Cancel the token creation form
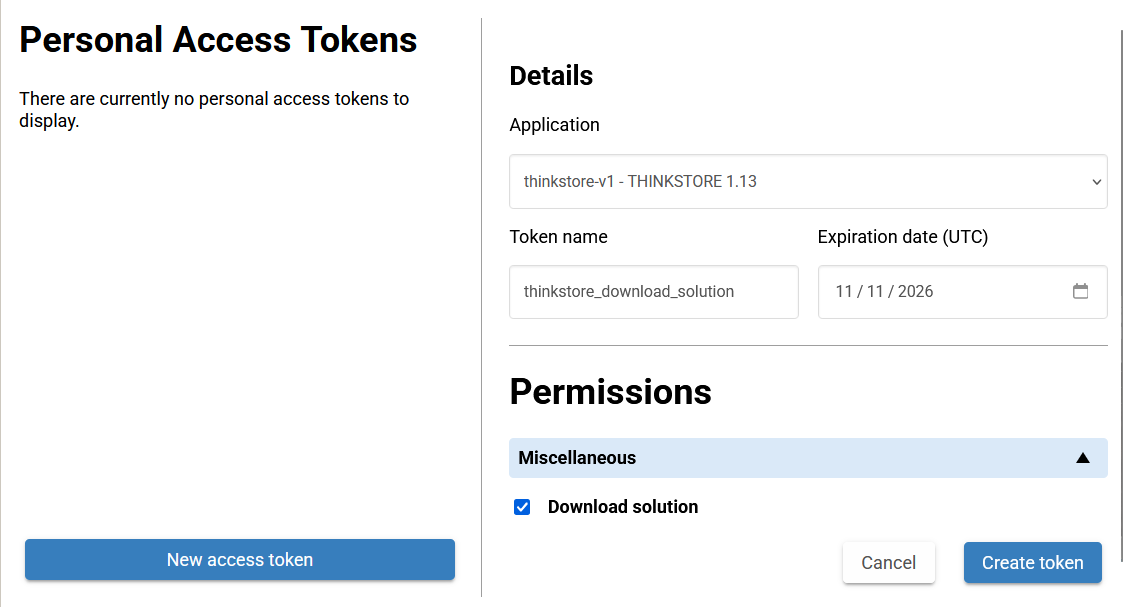This screenshot has width=1137, height=607. click(888, 563)
